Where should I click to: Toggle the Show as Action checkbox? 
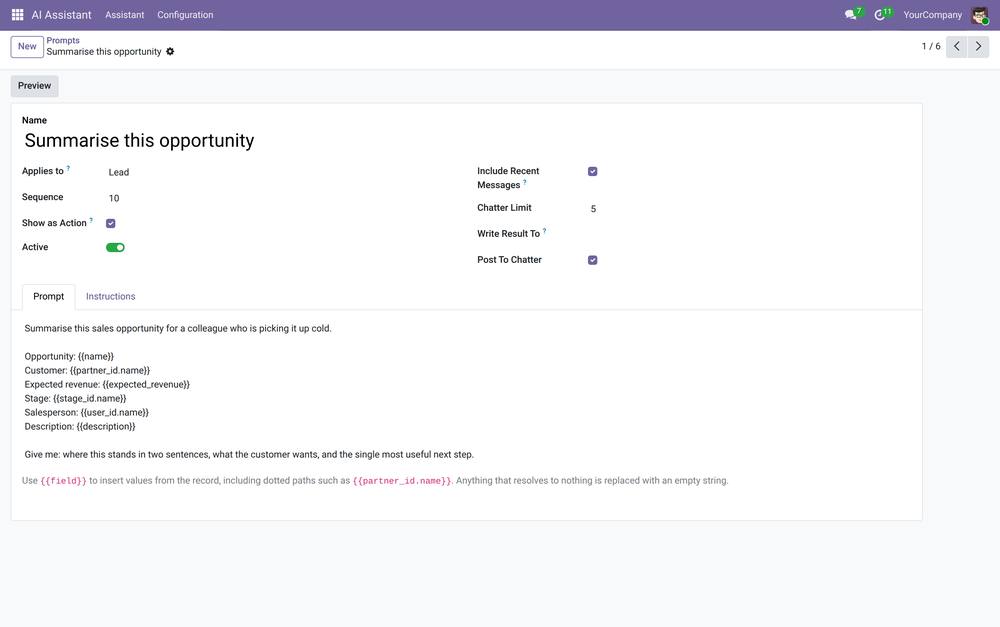coord(110,223)
